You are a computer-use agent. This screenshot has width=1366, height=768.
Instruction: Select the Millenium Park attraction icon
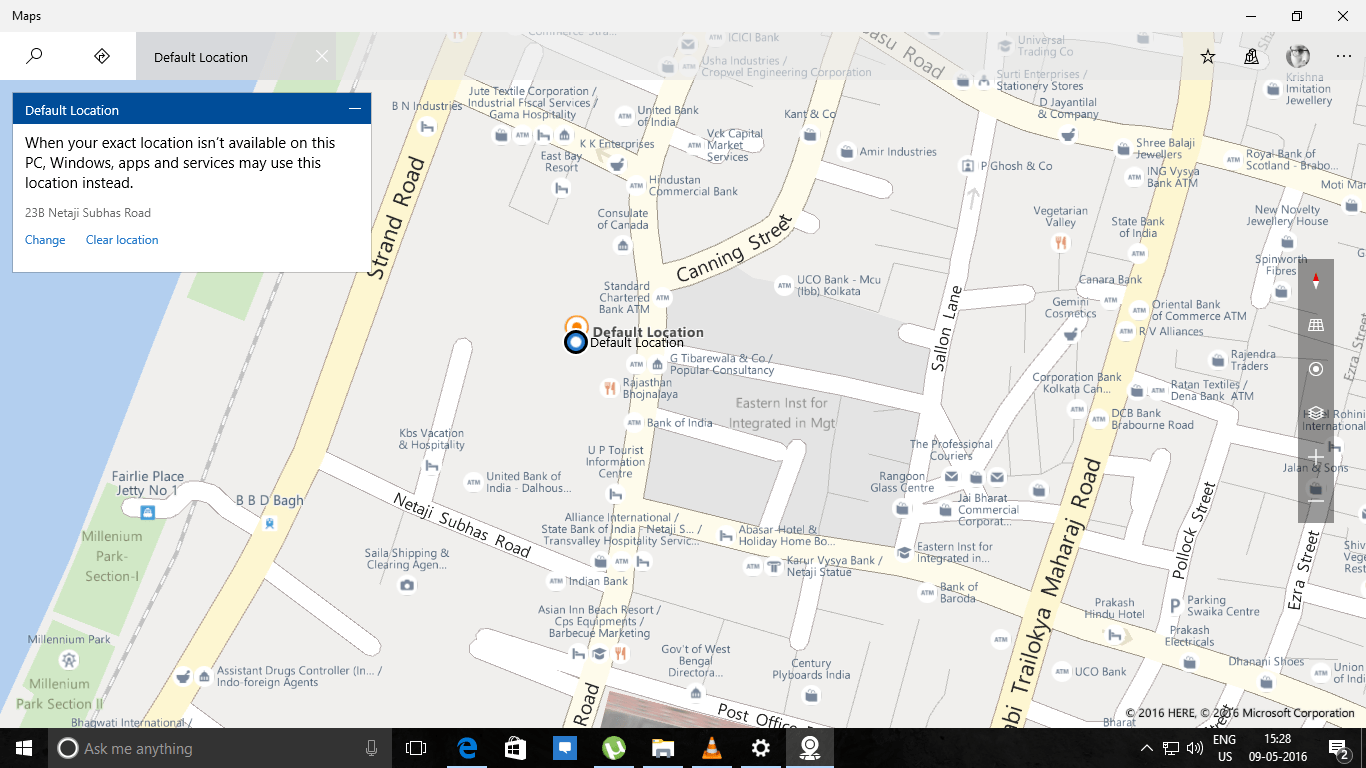click(68, 660)
